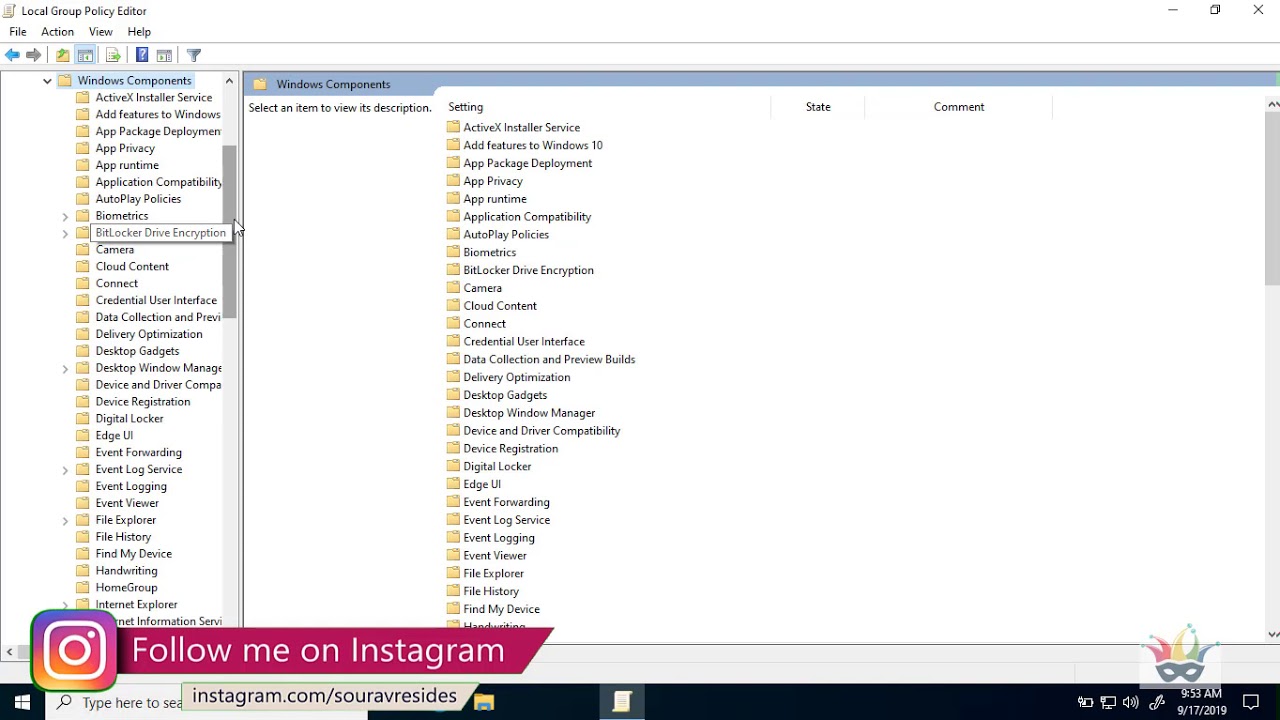Expand the Event Log Service tree node

[65, 469]
